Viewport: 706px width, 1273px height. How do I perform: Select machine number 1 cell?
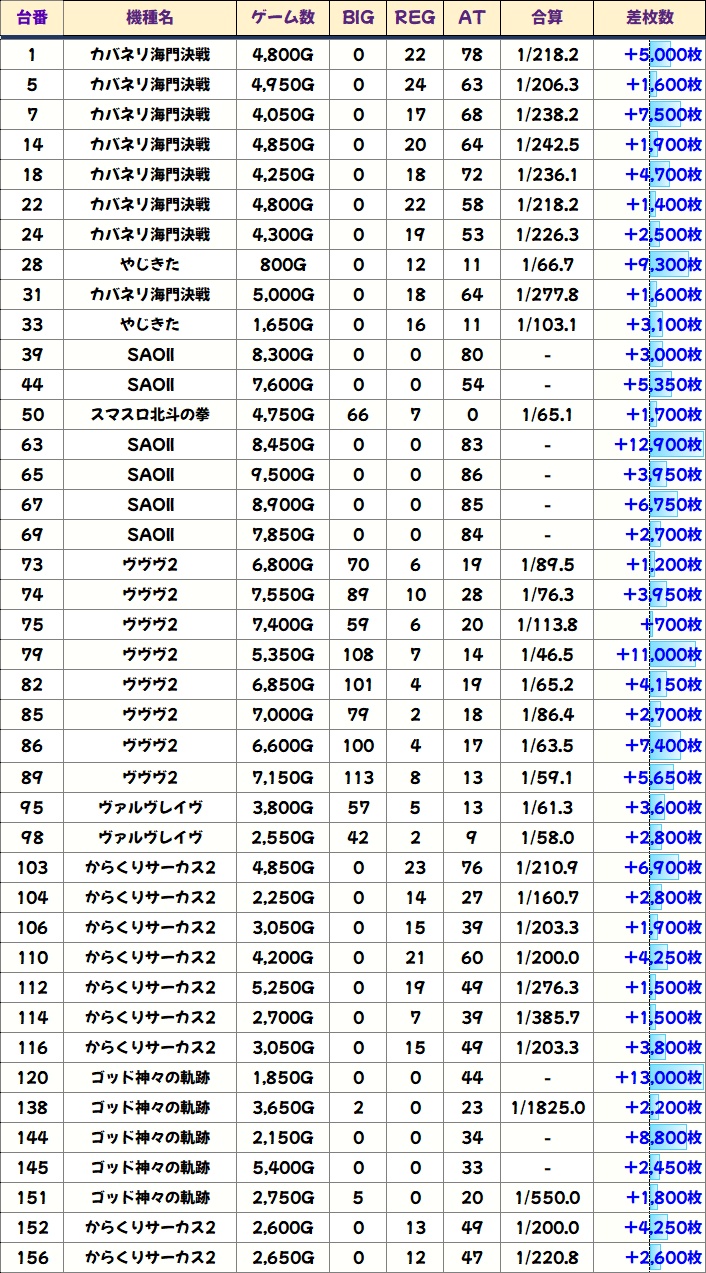pyautogui.click(x=32, y=54)
